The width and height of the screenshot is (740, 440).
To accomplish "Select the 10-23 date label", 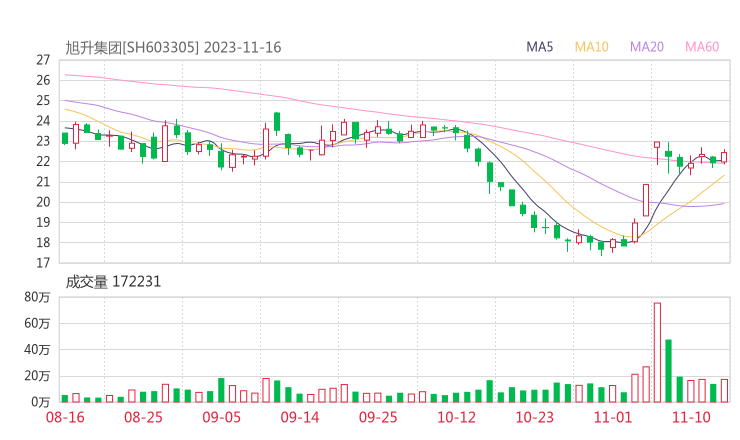I will coord(534,417).
